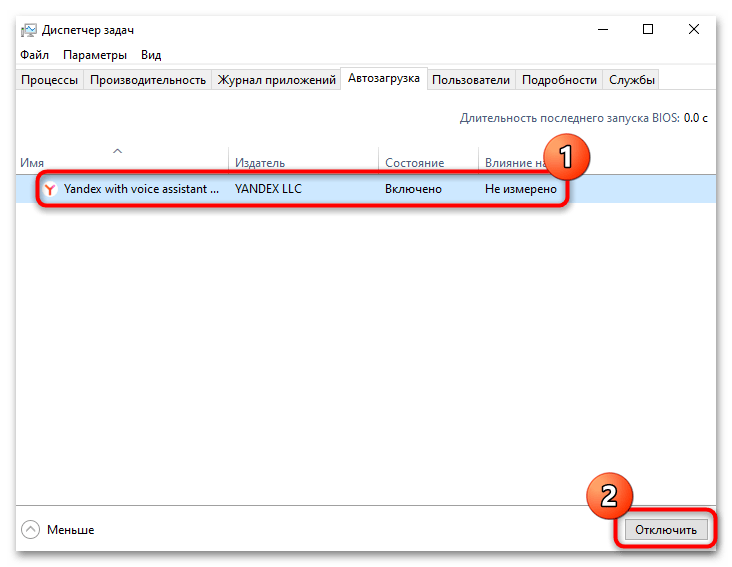The image size is (732, 567).
Task: Collapse view with the Меньше arrow icon
Action: 30,530
